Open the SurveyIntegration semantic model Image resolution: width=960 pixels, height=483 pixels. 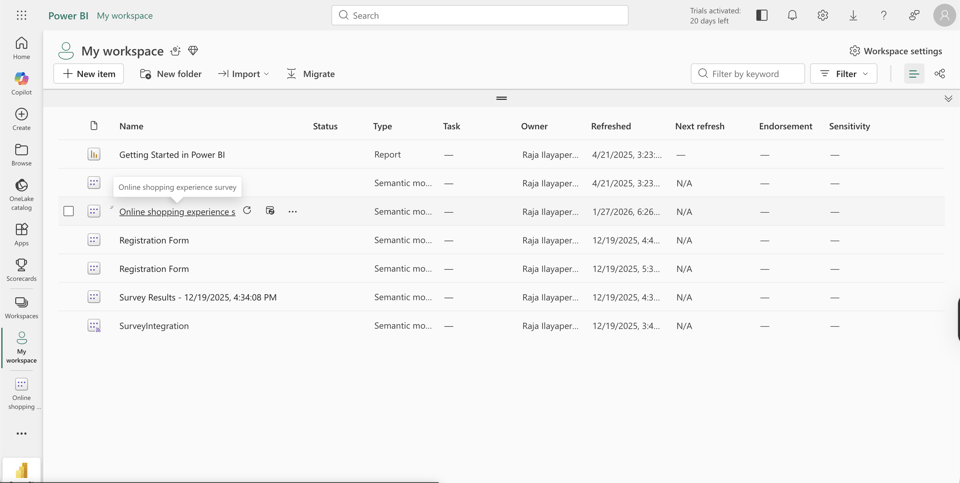(154, 326)
